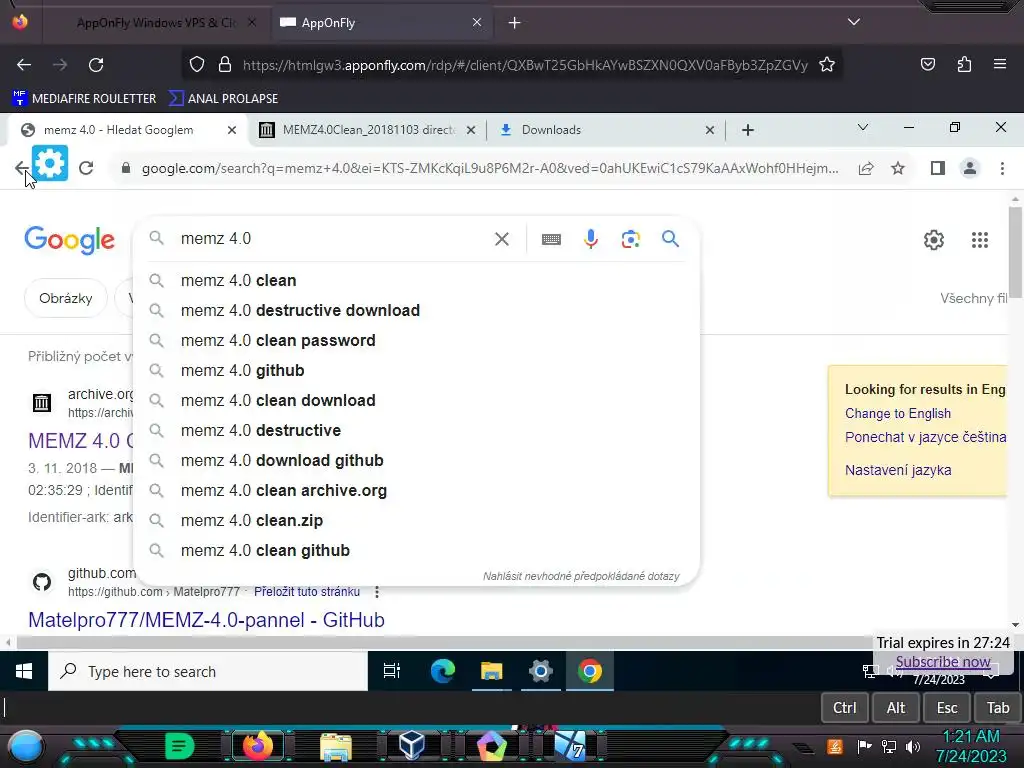
Task: Switch to Downloads tab in Chrome
Action: (551, 130)
